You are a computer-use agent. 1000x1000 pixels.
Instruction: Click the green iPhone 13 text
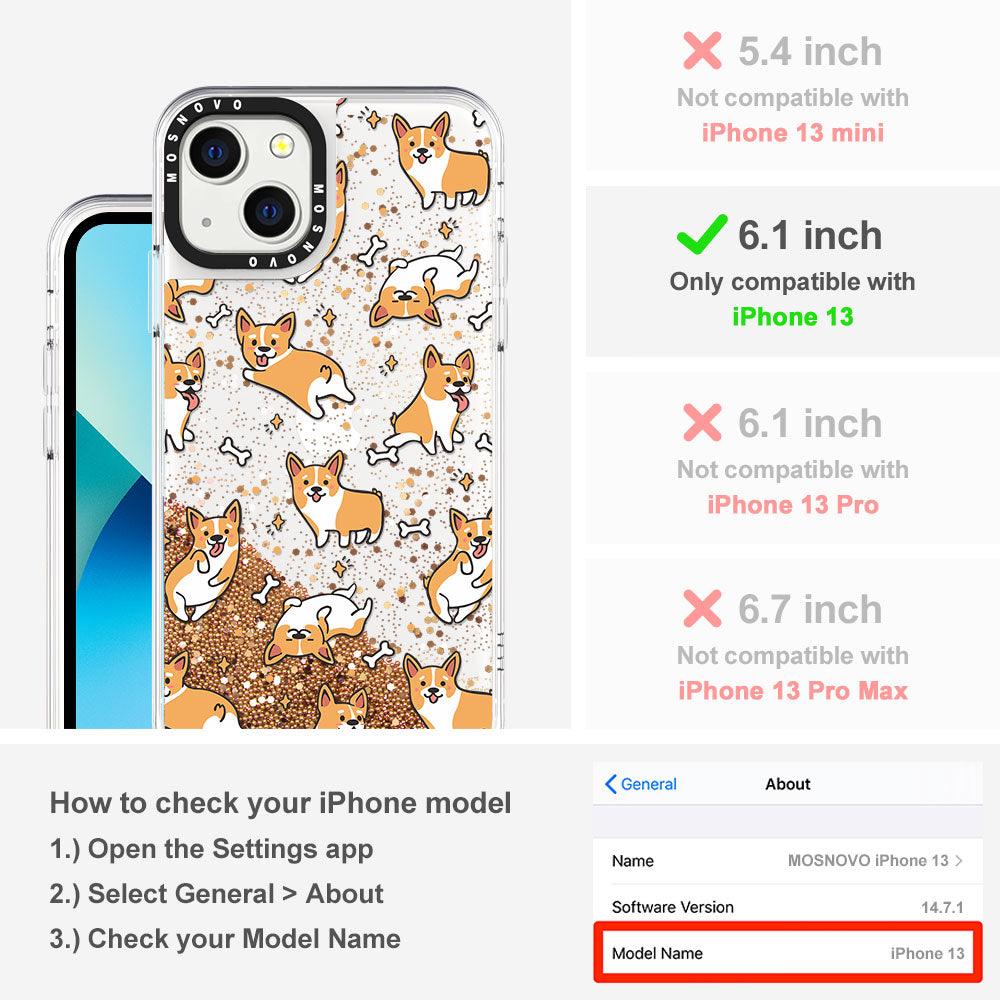(x=792, y=316)
